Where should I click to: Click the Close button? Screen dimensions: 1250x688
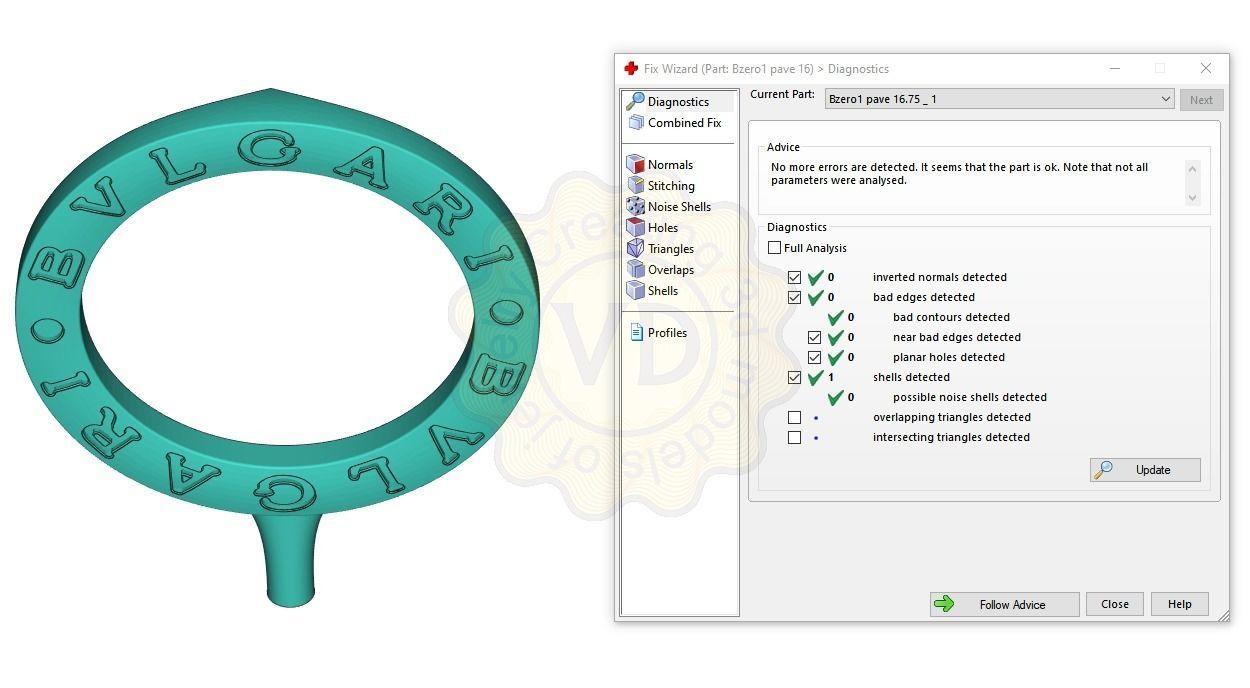pos(1115,604)
